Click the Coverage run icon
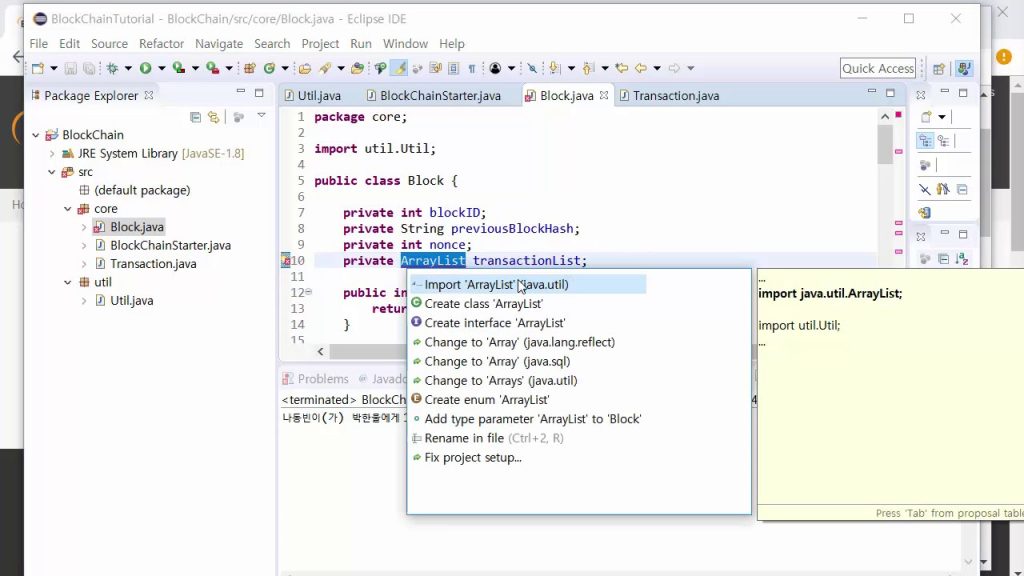The image size is (1024, 576). tap(178, 68)
